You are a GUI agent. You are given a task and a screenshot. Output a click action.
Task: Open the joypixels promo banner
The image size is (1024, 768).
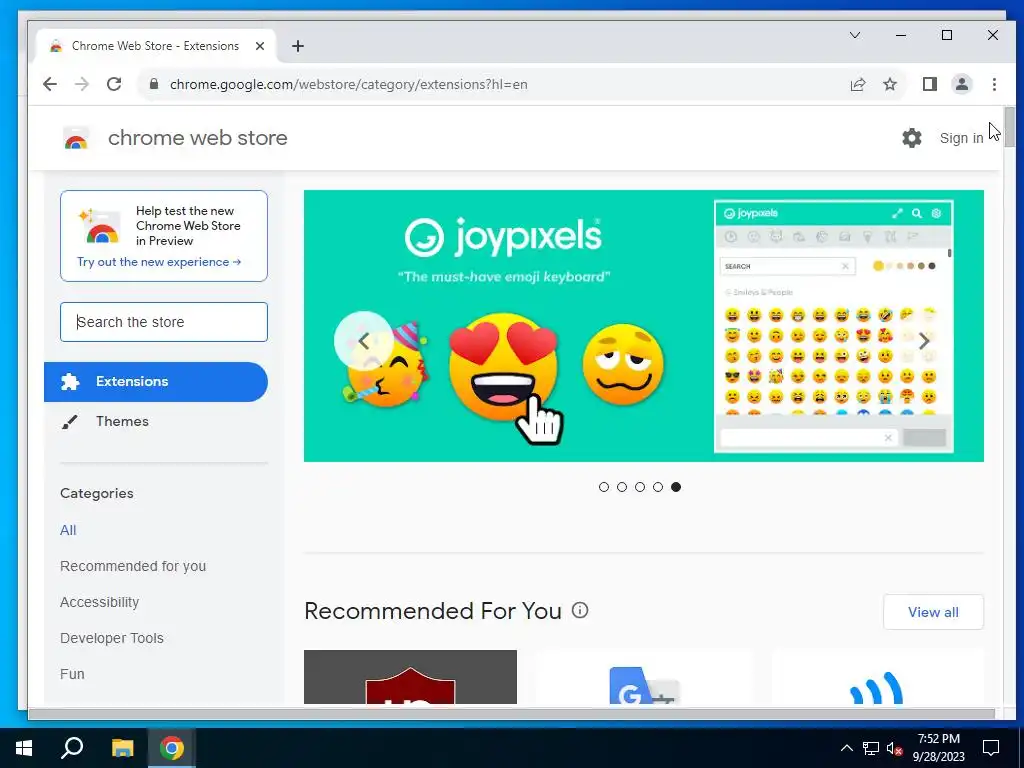pyautogui.click(x=643, y=326)
